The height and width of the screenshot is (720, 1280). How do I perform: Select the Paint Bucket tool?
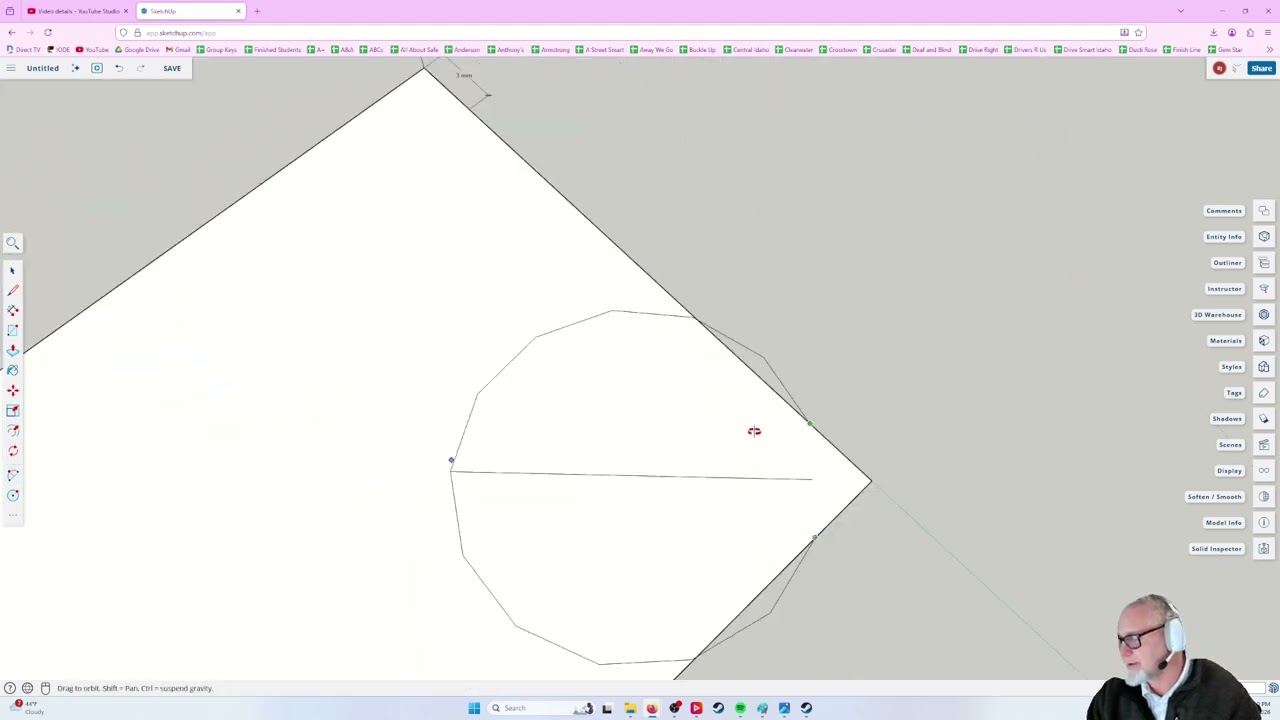pos(13,370)
